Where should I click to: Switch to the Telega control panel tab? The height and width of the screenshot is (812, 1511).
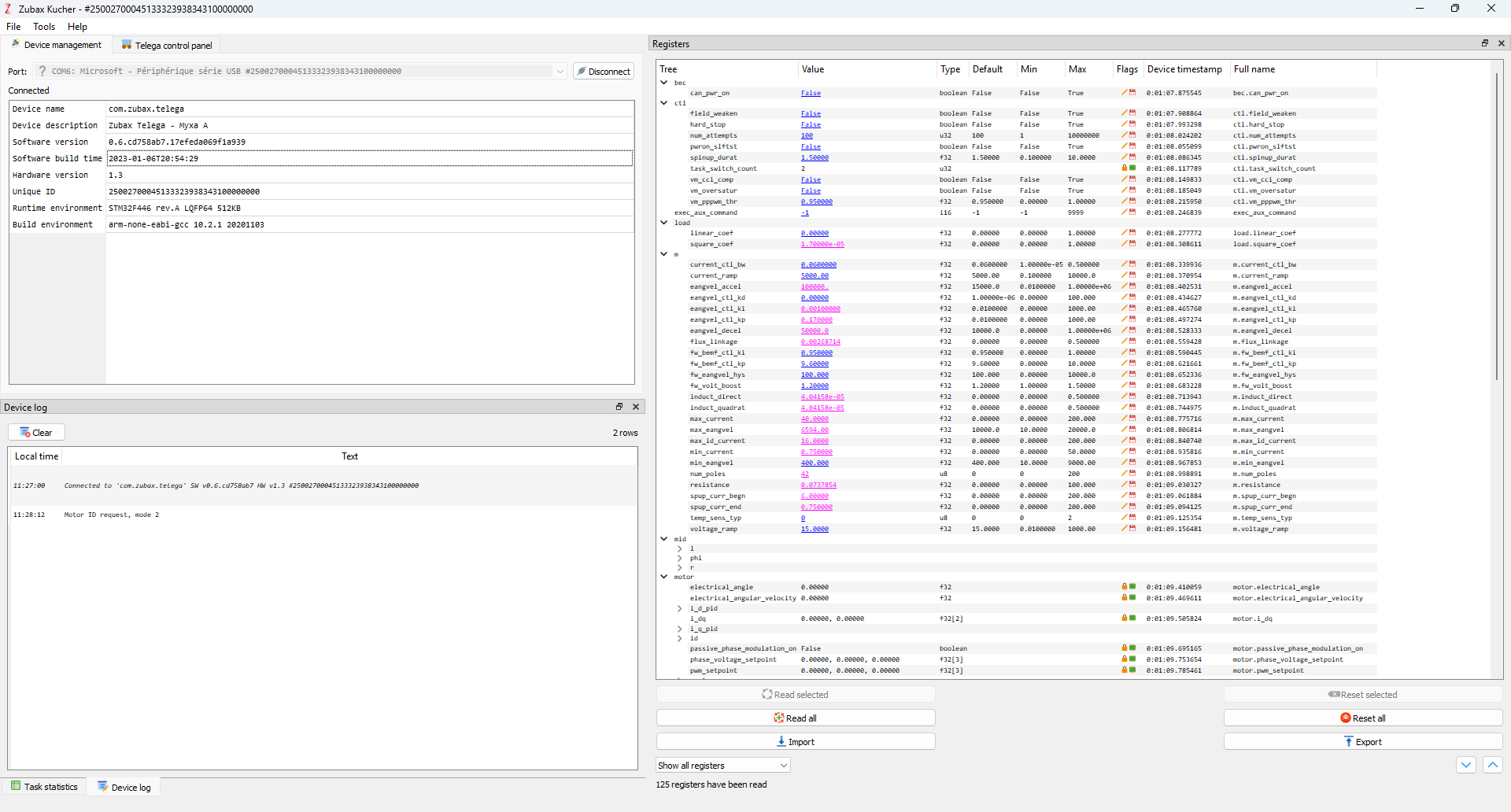click(166, 46)
